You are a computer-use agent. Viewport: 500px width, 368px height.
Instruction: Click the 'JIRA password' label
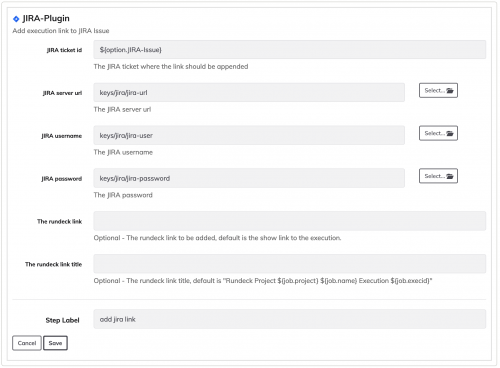pos(62,179)
